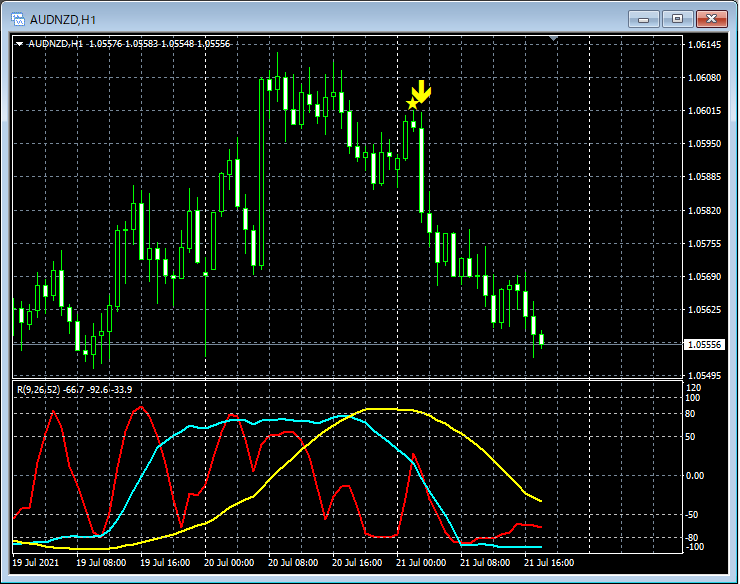Select the yellow star marker on chart
This screenshot has height=584, width=740.
pyautogui.click(x=412, y=103)
